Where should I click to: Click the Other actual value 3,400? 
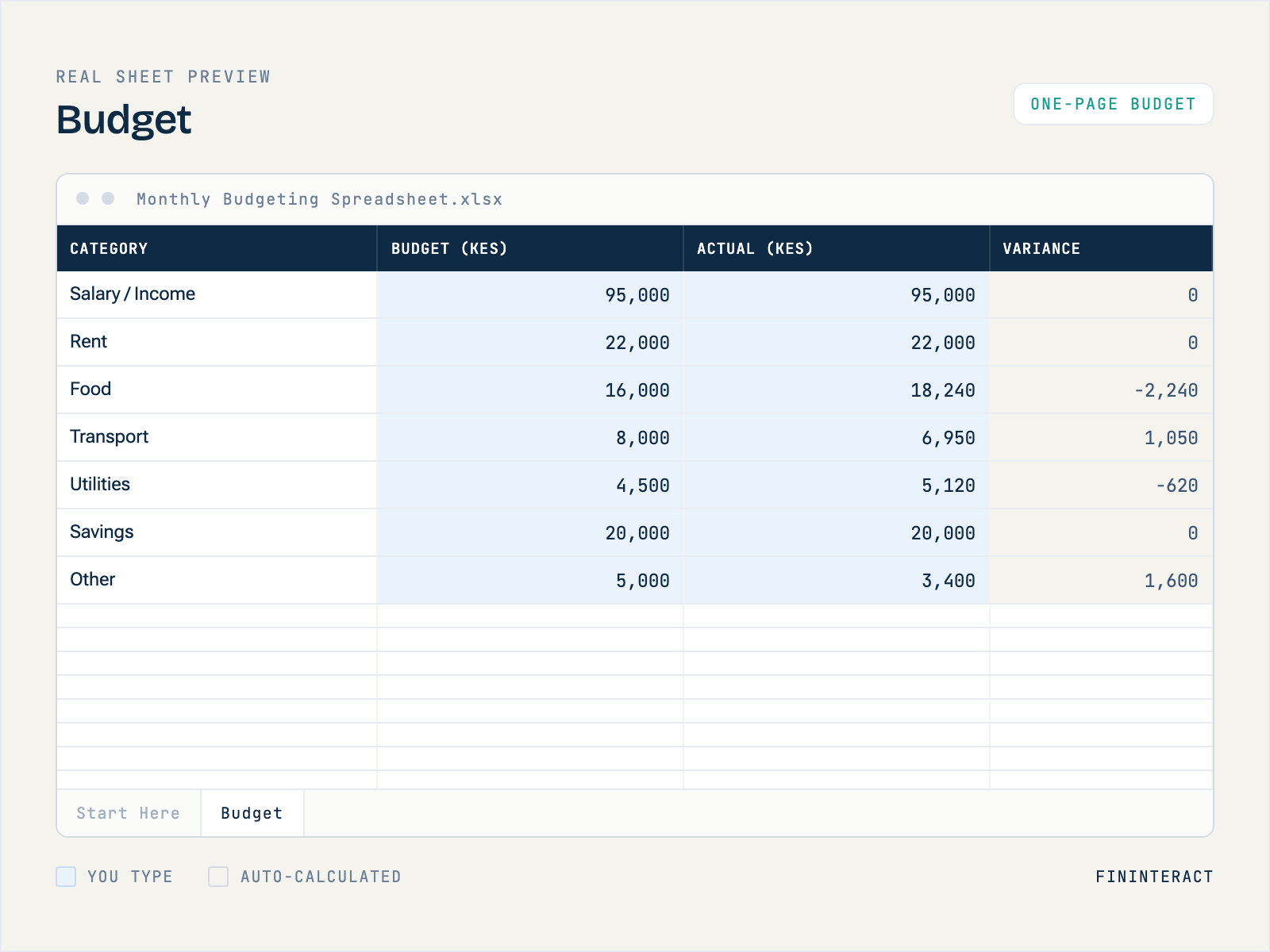pyautogui.click(x=949, y=581)
